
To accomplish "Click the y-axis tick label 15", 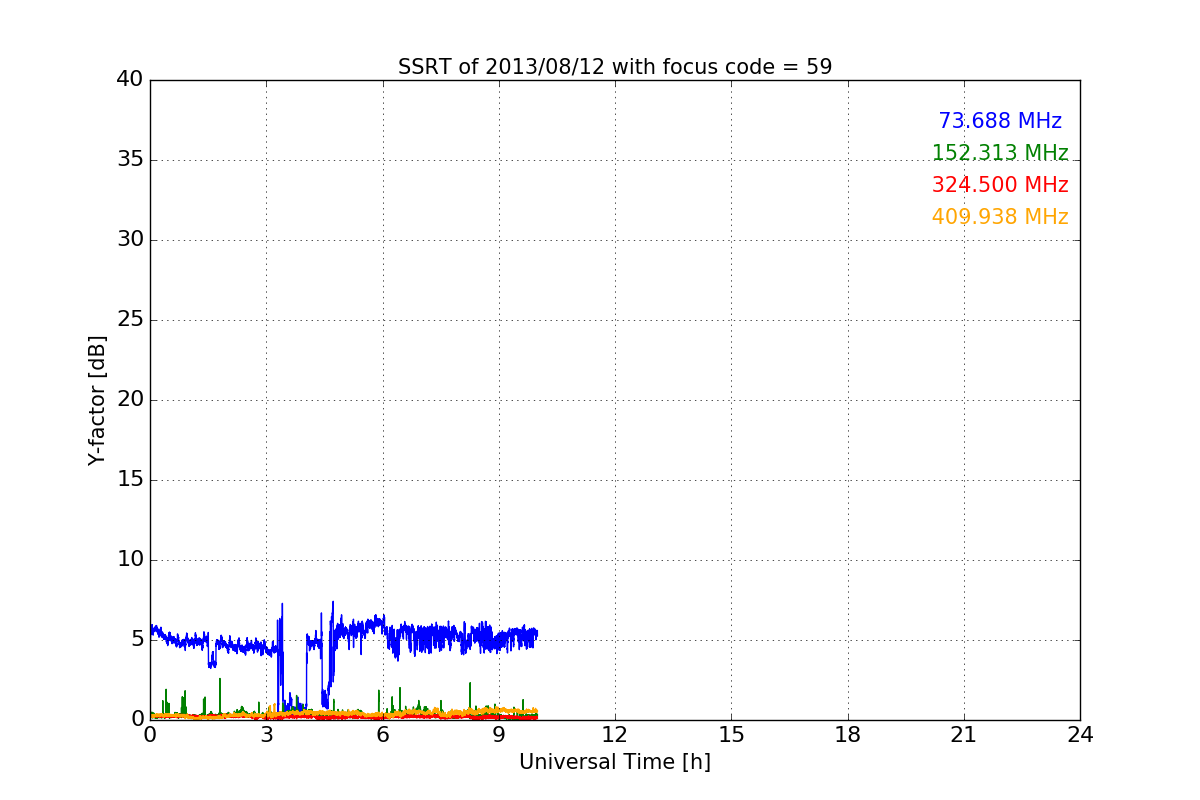I will (130, 480).
